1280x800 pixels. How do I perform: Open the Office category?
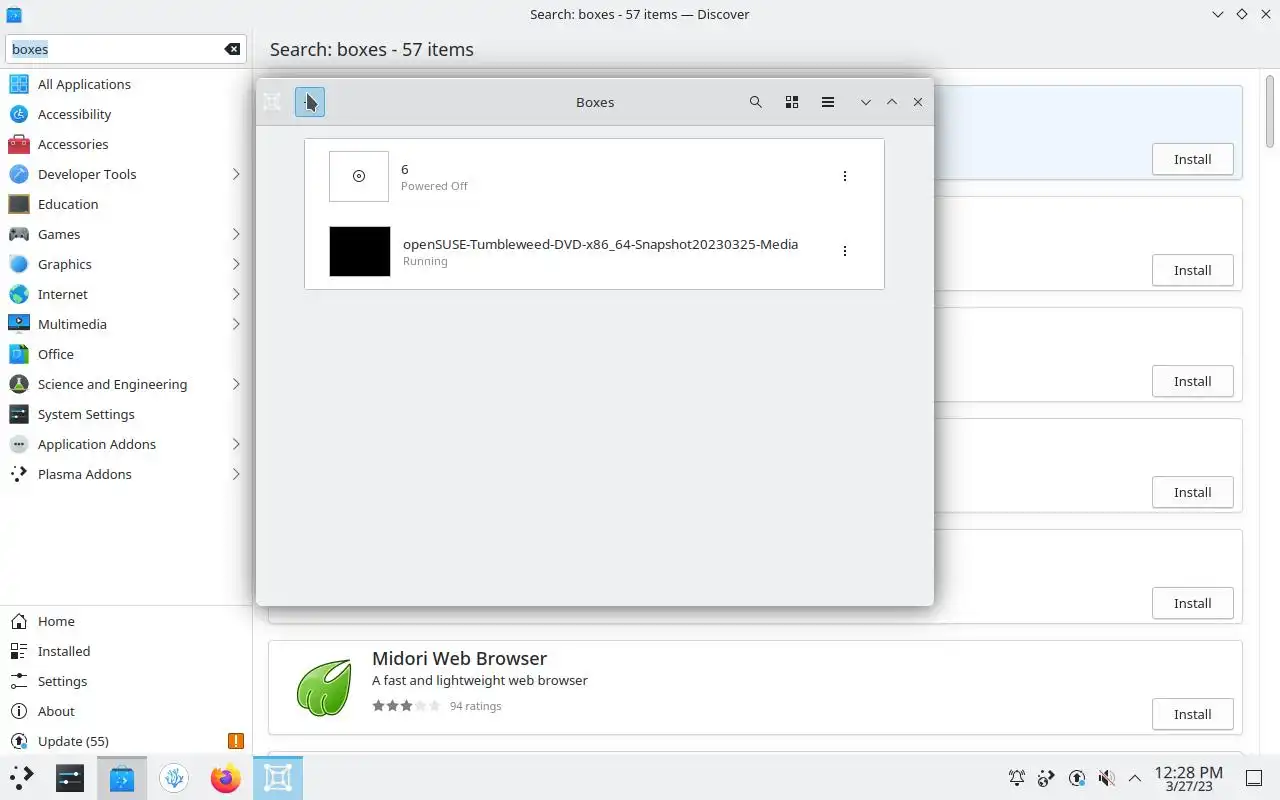[126, 354]
